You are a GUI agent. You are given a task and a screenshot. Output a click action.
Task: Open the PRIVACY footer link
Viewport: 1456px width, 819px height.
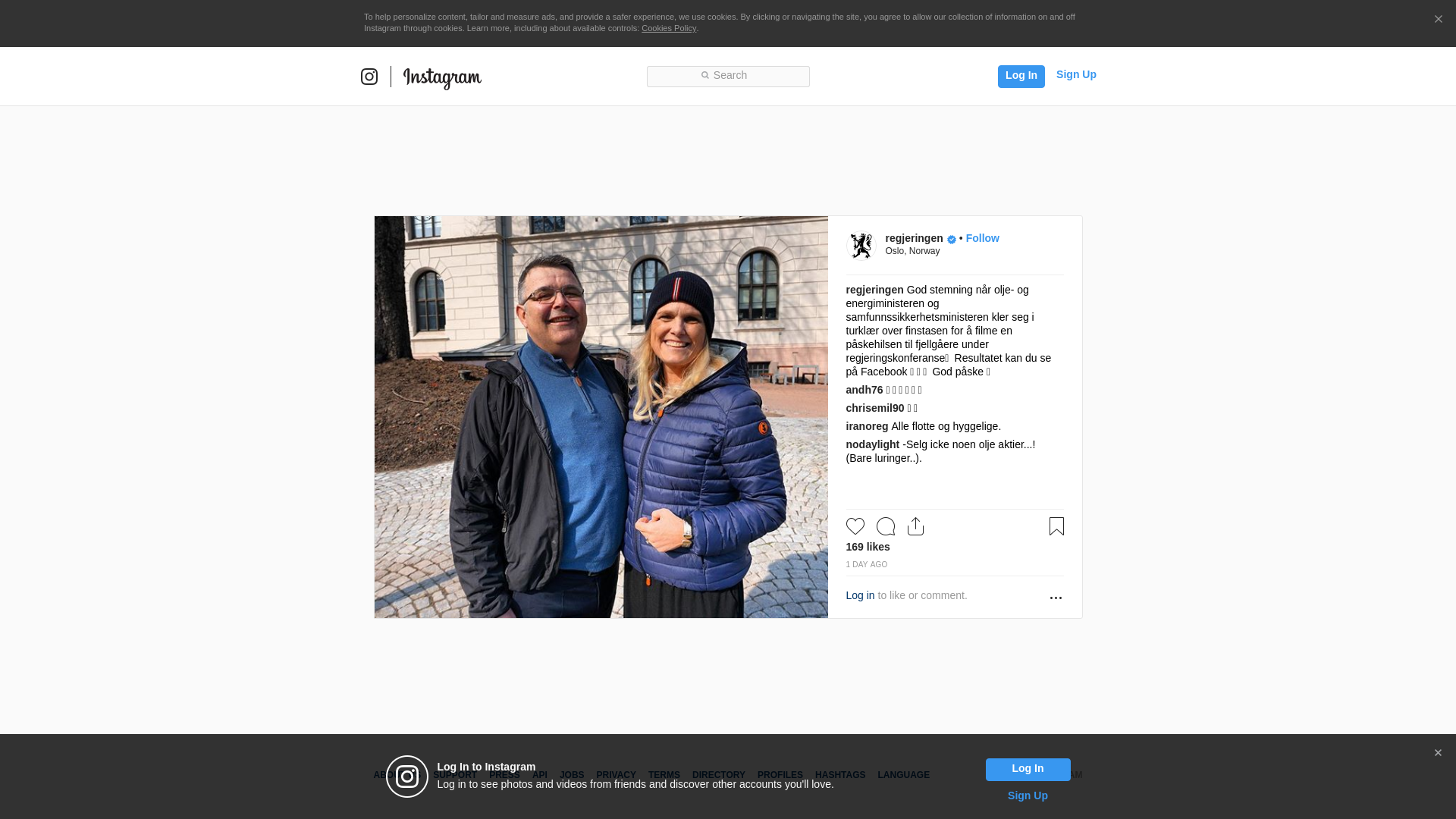click(x=616, y=775)
